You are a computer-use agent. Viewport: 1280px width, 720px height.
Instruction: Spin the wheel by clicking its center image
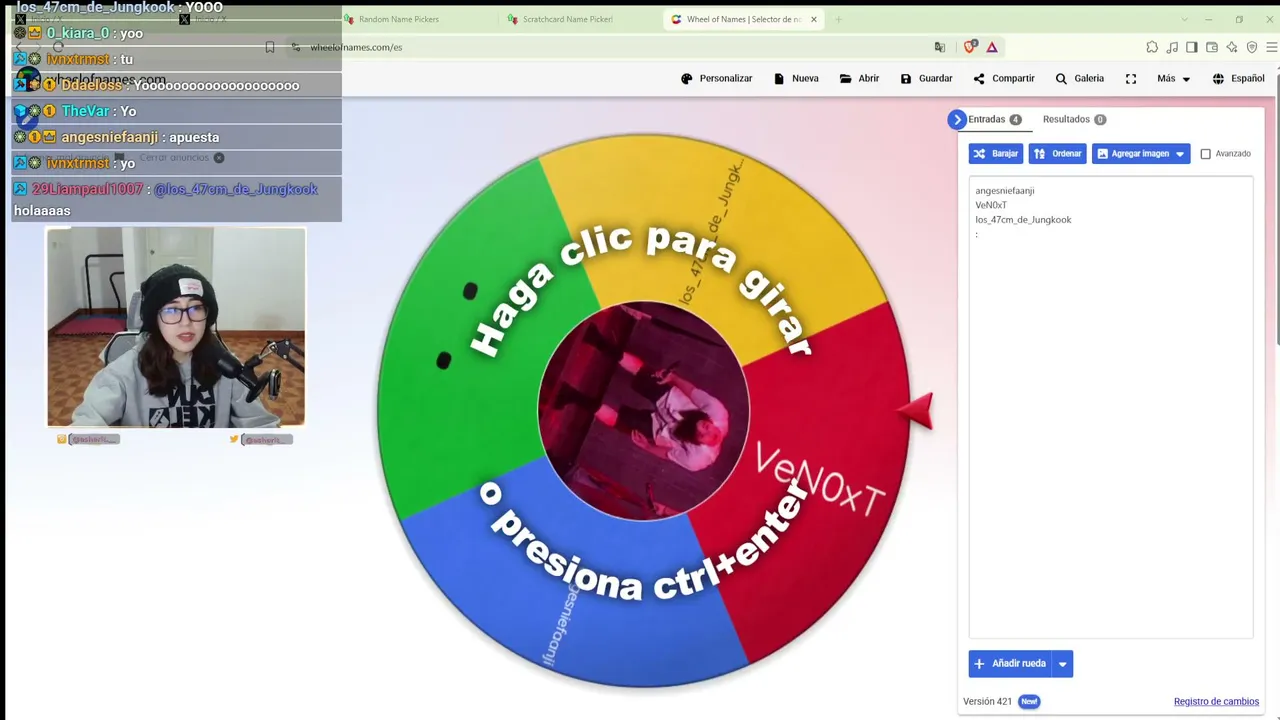pyautogui.click(x=643, y=411)
